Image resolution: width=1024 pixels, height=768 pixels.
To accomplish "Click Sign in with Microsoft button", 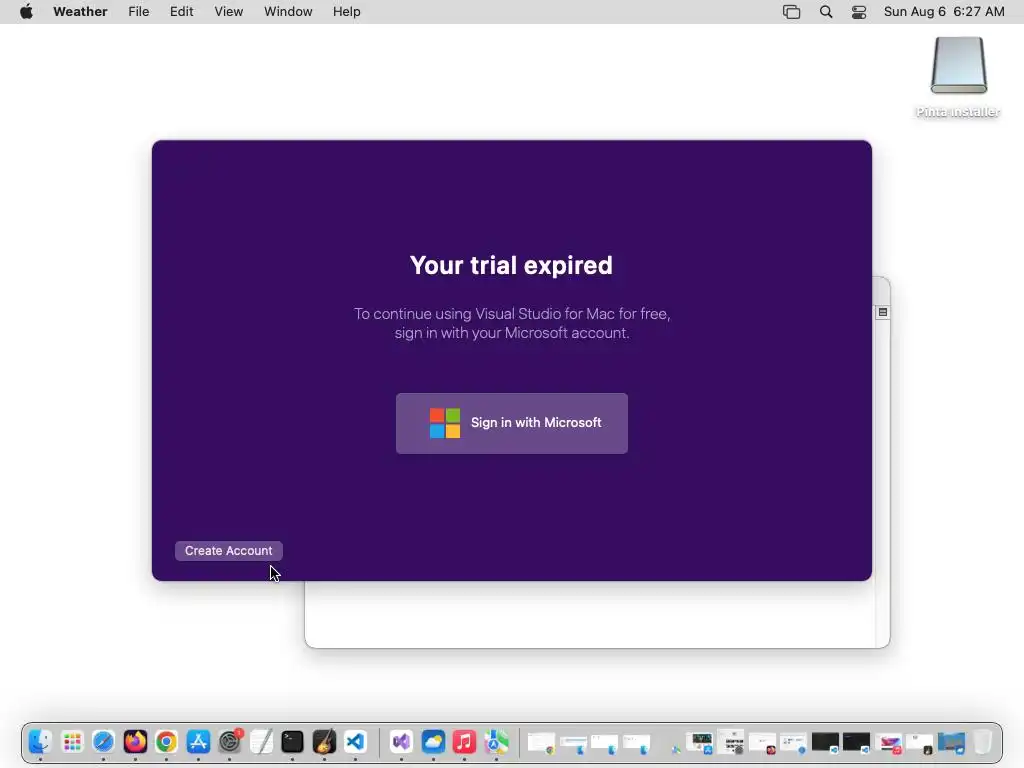I will tap(511, 423).
